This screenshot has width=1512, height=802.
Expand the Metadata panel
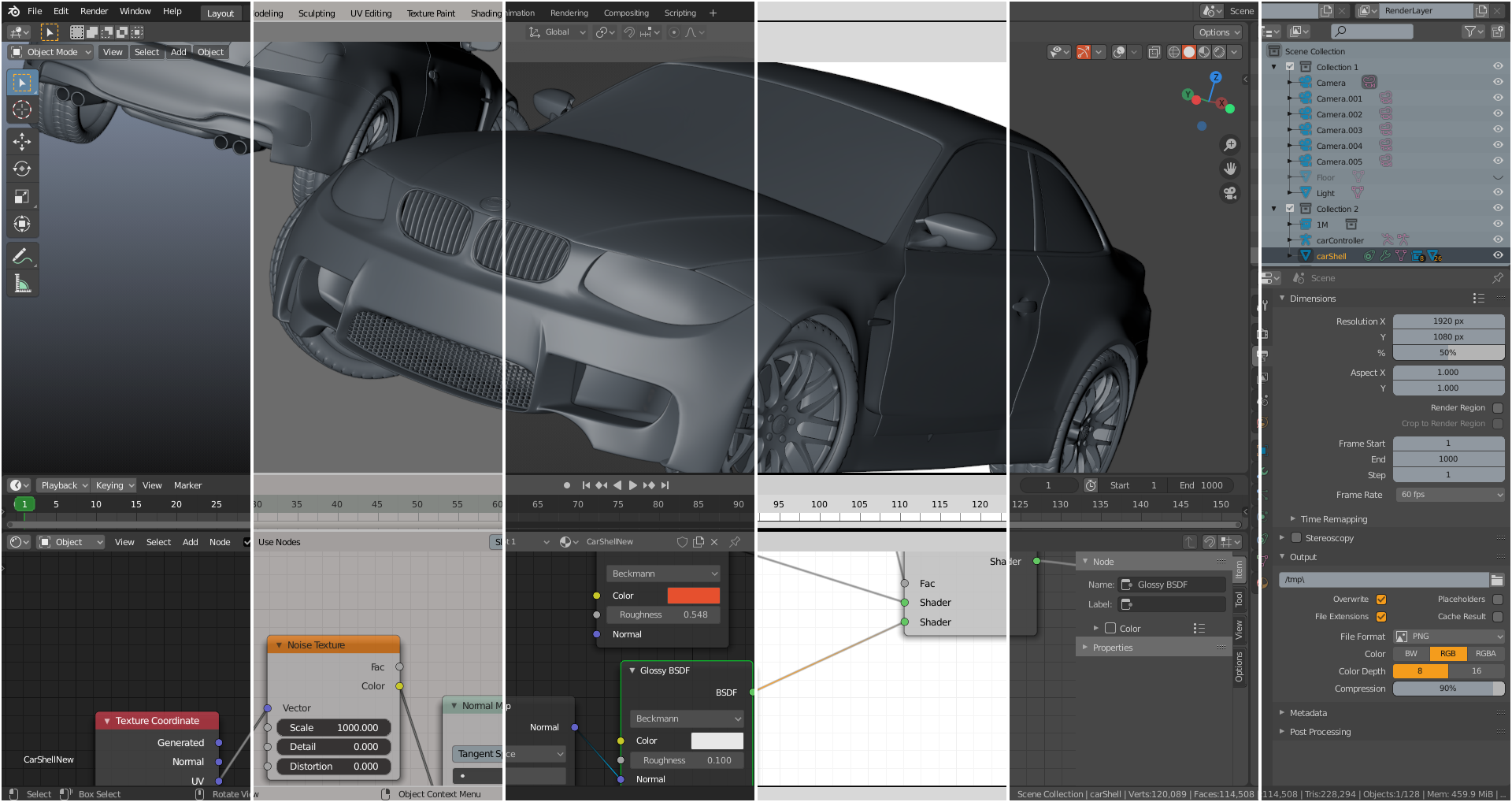1307,713
